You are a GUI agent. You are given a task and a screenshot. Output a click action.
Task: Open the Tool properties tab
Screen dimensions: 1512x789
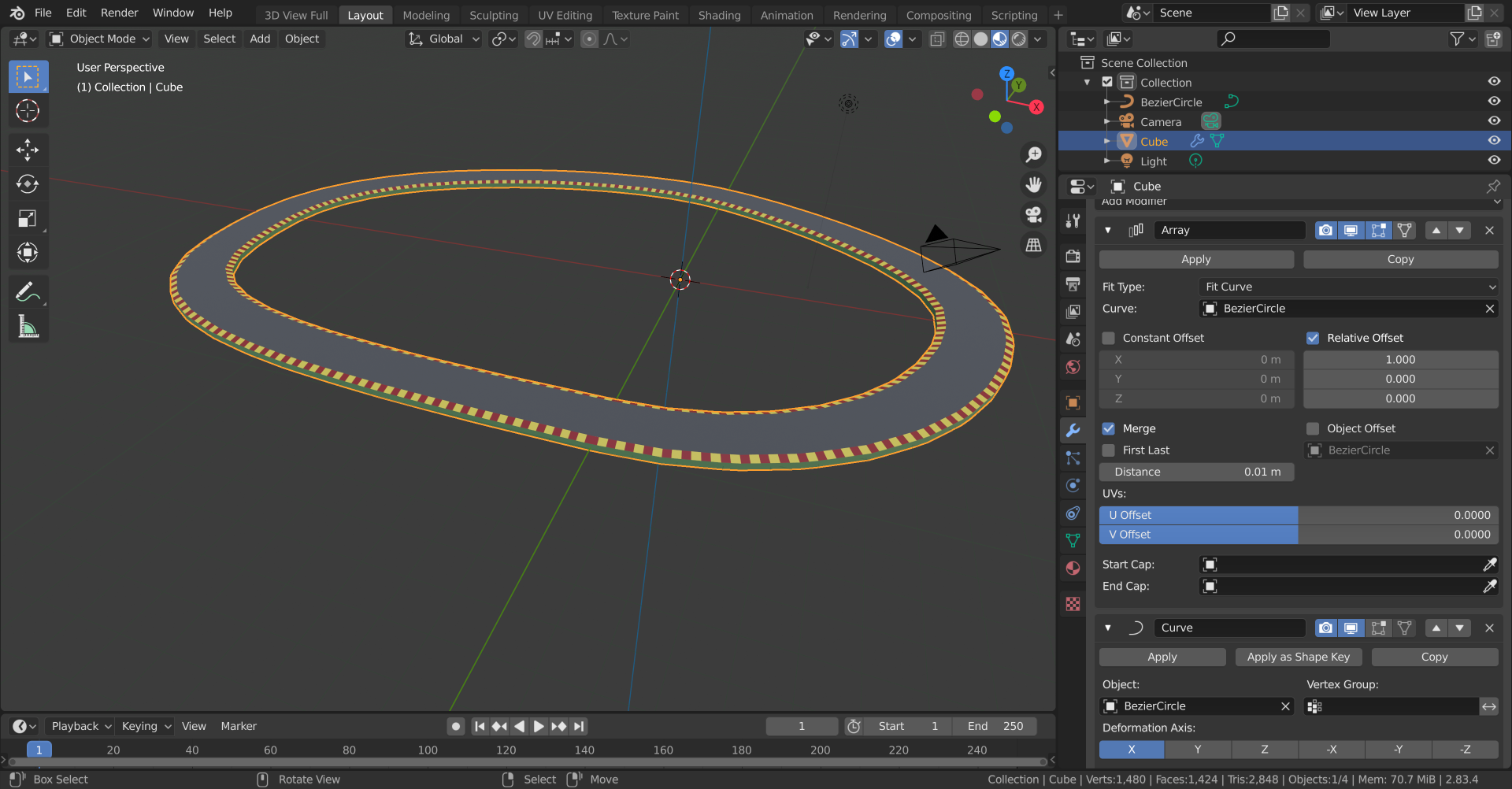[1073, 221]
